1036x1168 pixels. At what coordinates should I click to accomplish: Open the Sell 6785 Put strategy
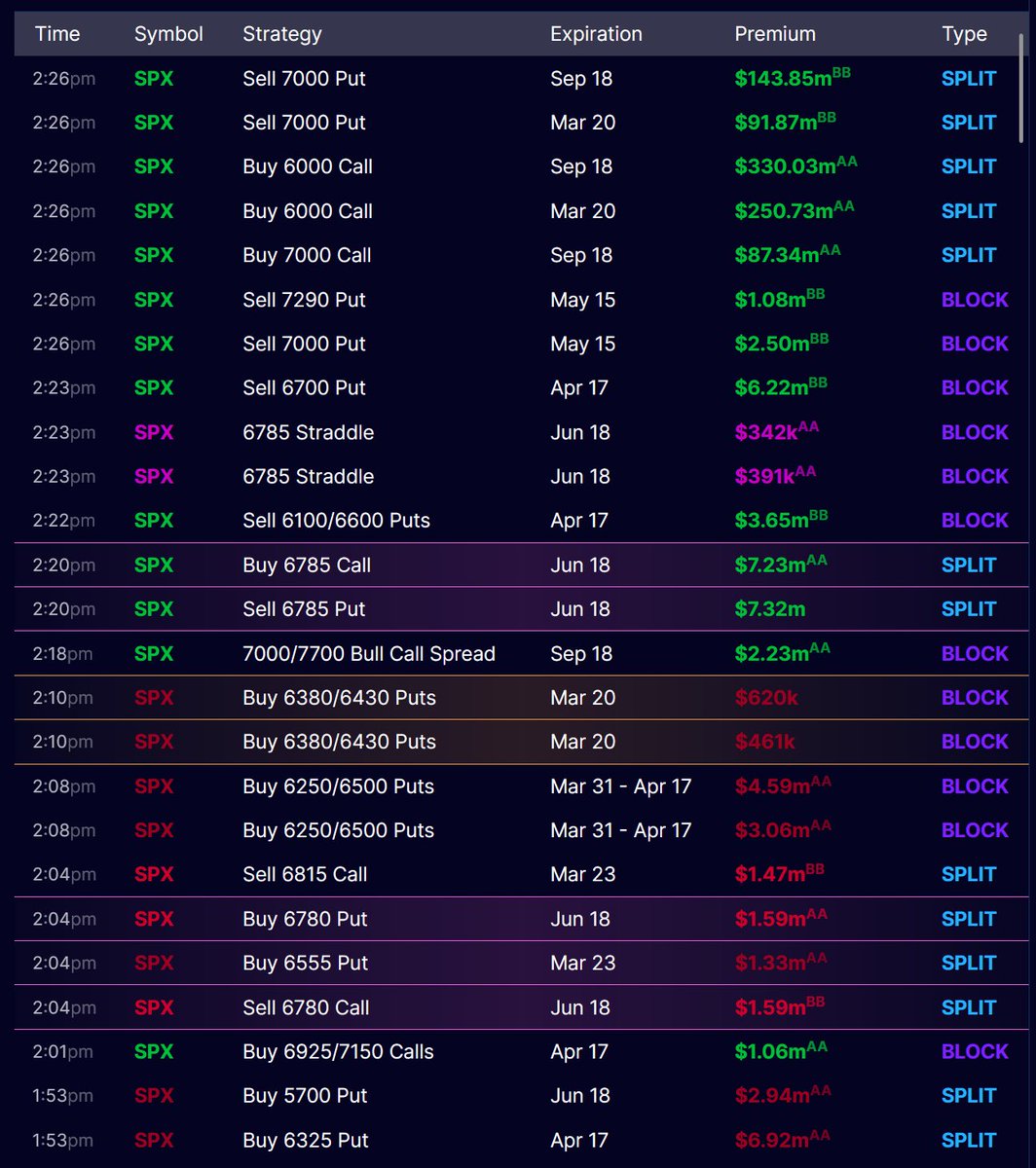pyautogui.click(x=304, y=609)
